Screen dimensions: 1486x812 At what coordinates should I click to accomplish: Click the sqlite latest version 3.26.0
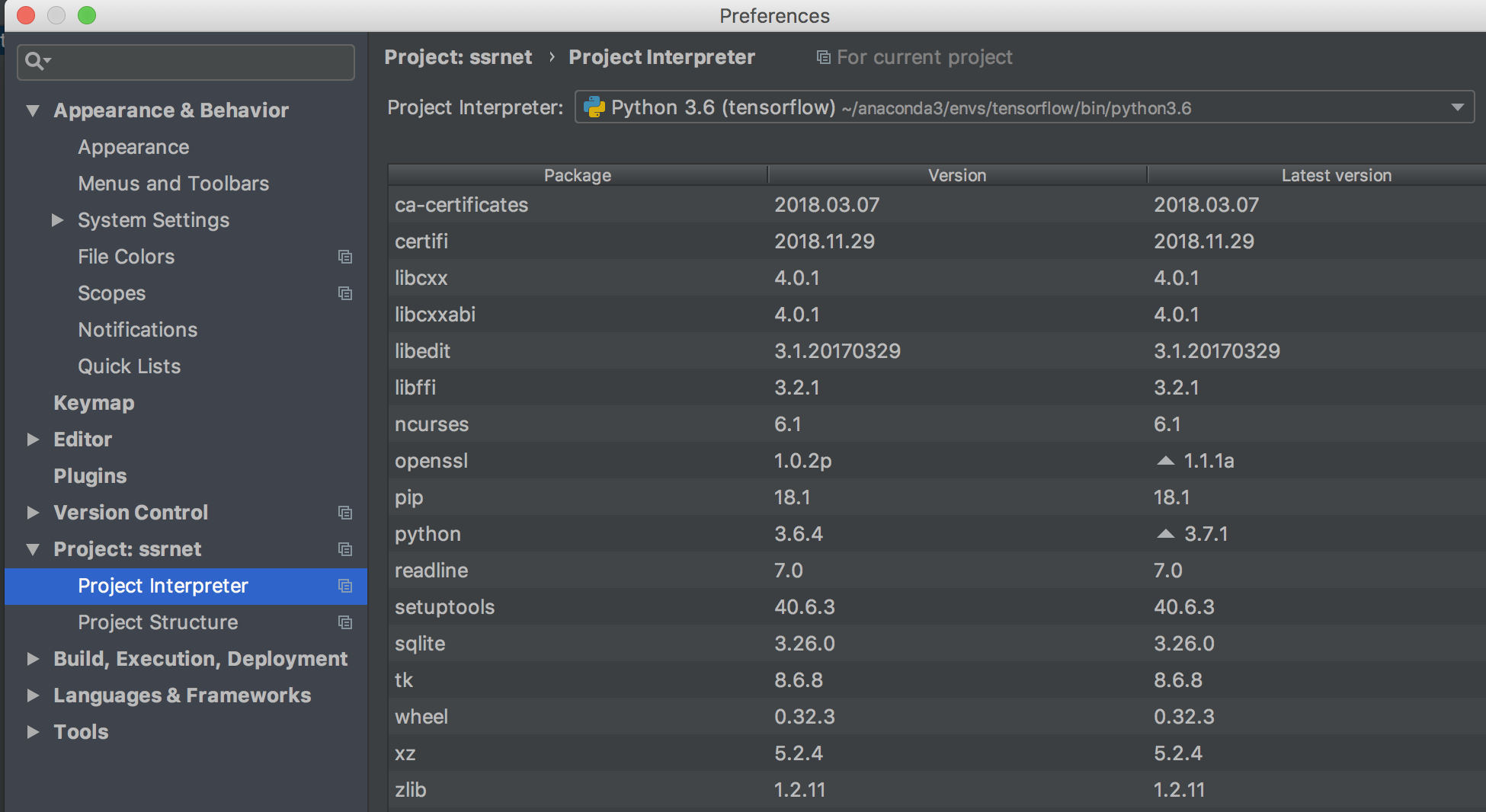pyautogui.click(x=1184, y=644)
